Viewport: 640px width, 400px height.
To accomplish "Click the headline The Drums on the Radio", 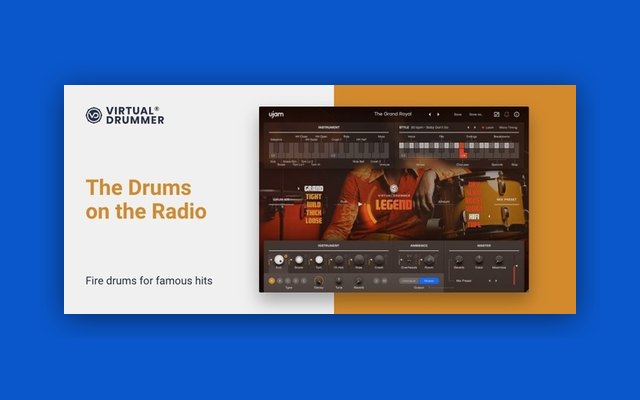I will pyautogui.click(x=146, y=200).
